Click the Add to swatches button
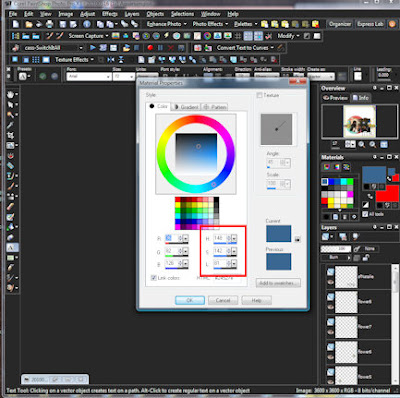This screenshot has height=398, width=400. [x=278, y=283]
